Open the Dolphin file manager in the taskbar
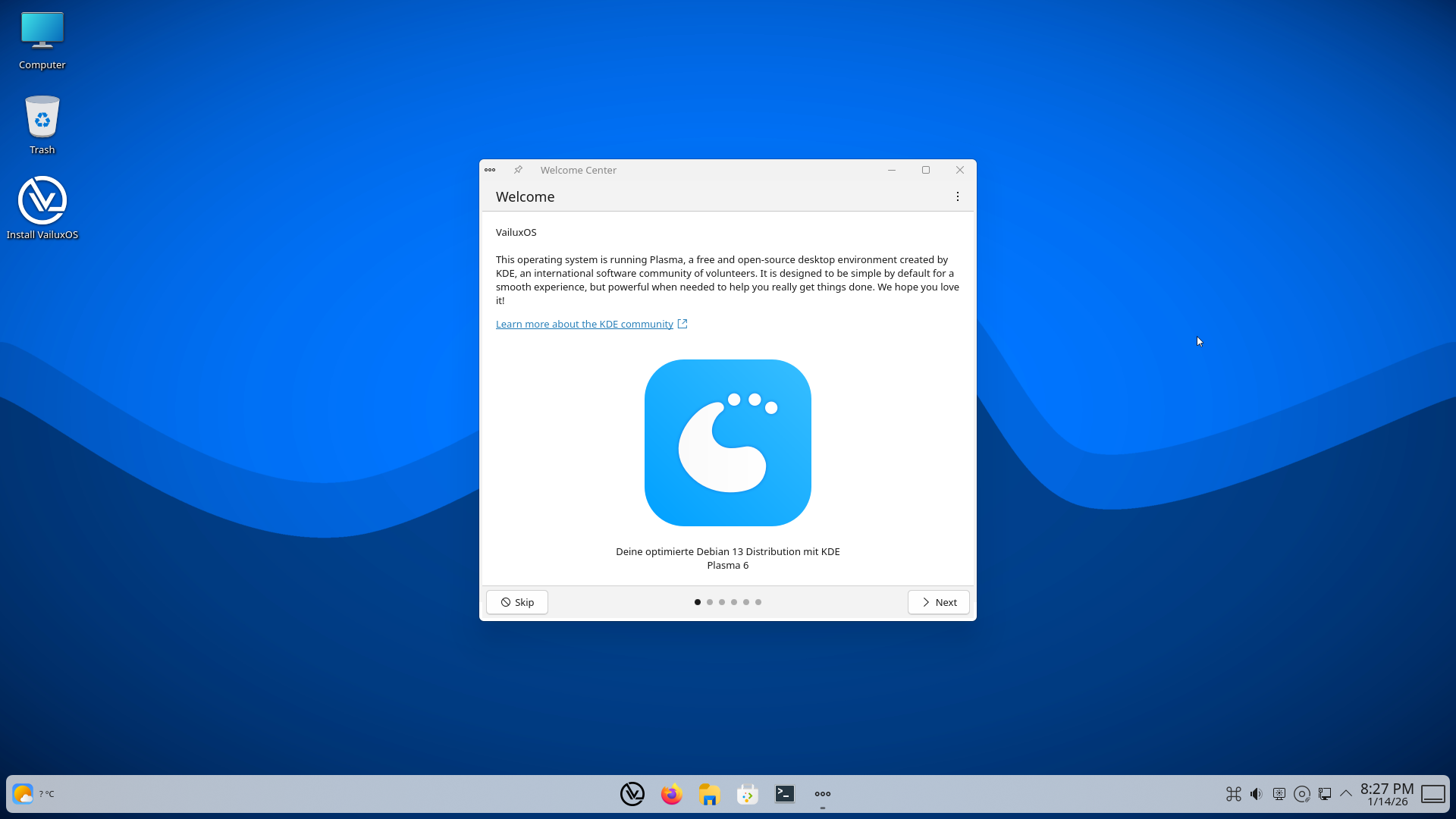This screenshot has height=819, width=1456. coord(709,794)
